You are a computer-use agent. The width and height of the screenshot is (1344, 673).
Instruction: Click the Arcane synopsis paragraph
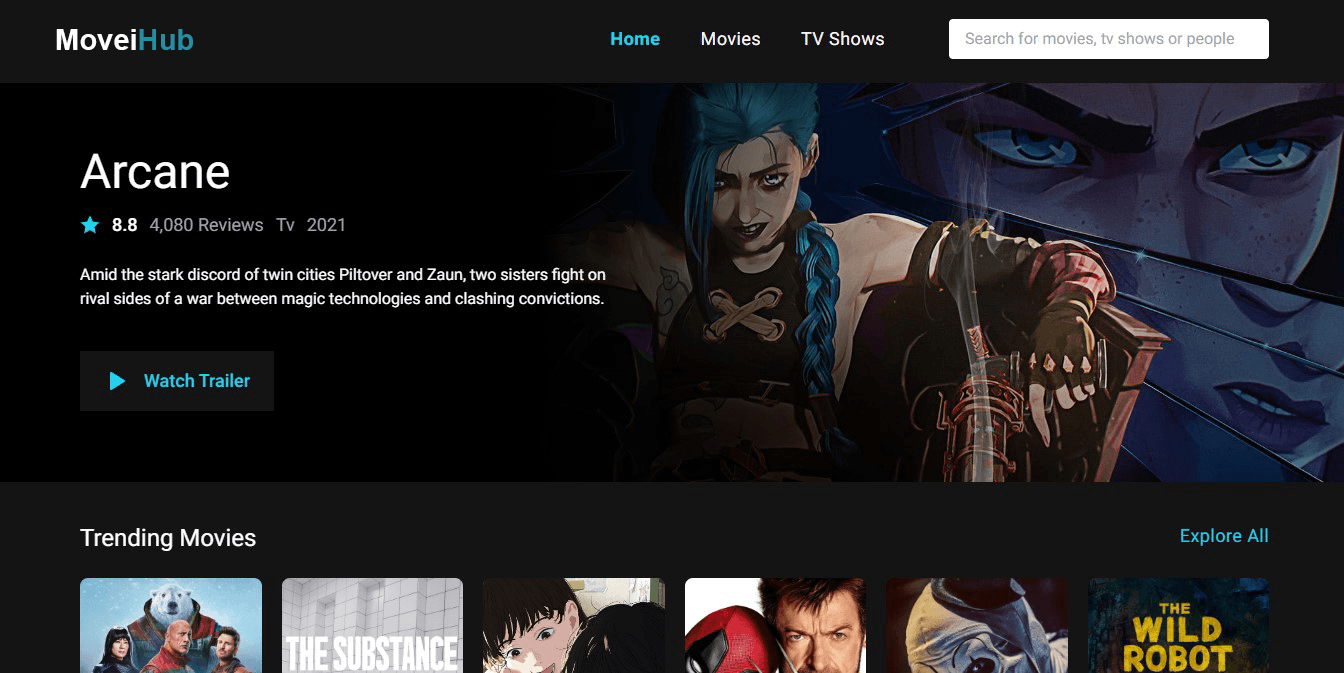coord(343,286)
